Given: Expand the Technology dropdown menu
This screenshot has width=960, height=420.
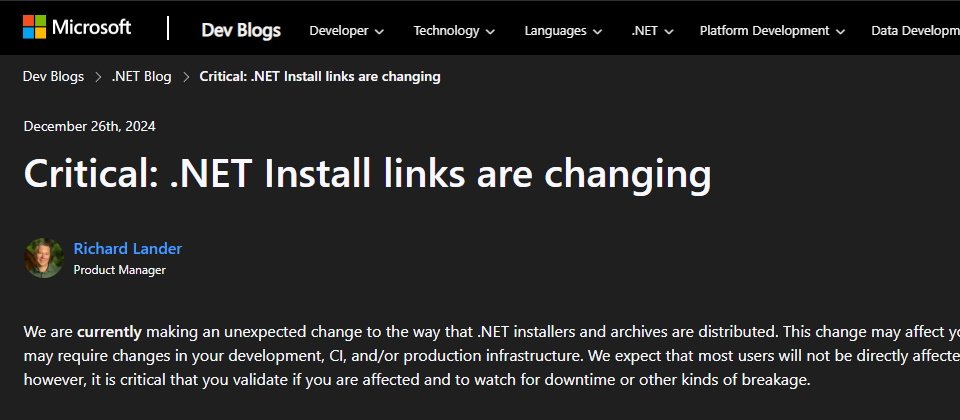Looking at the screenshot, I should (454, 31).
